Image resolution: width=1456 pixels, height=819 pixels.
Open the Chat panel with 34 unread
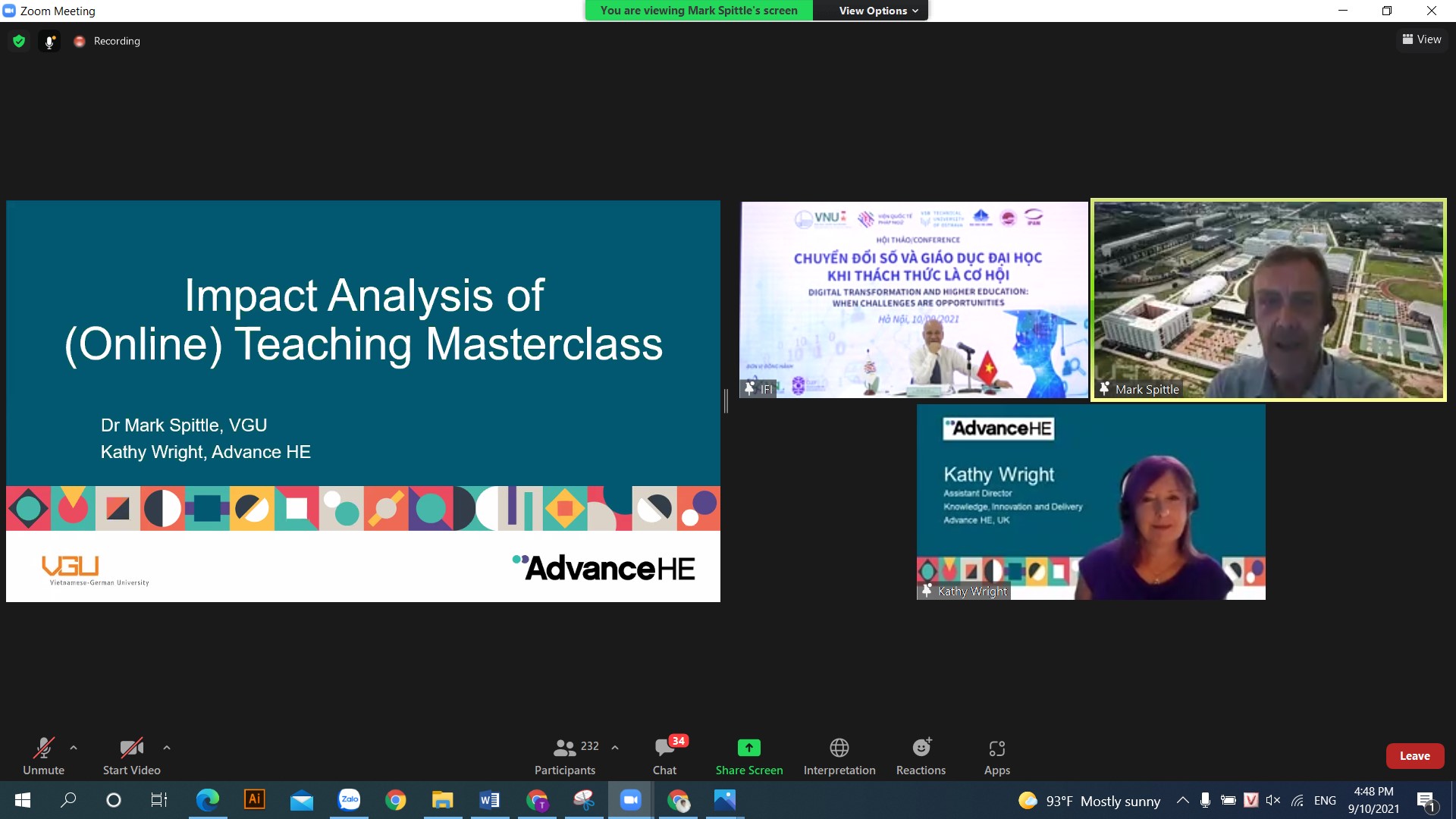(x=665, y=756)
